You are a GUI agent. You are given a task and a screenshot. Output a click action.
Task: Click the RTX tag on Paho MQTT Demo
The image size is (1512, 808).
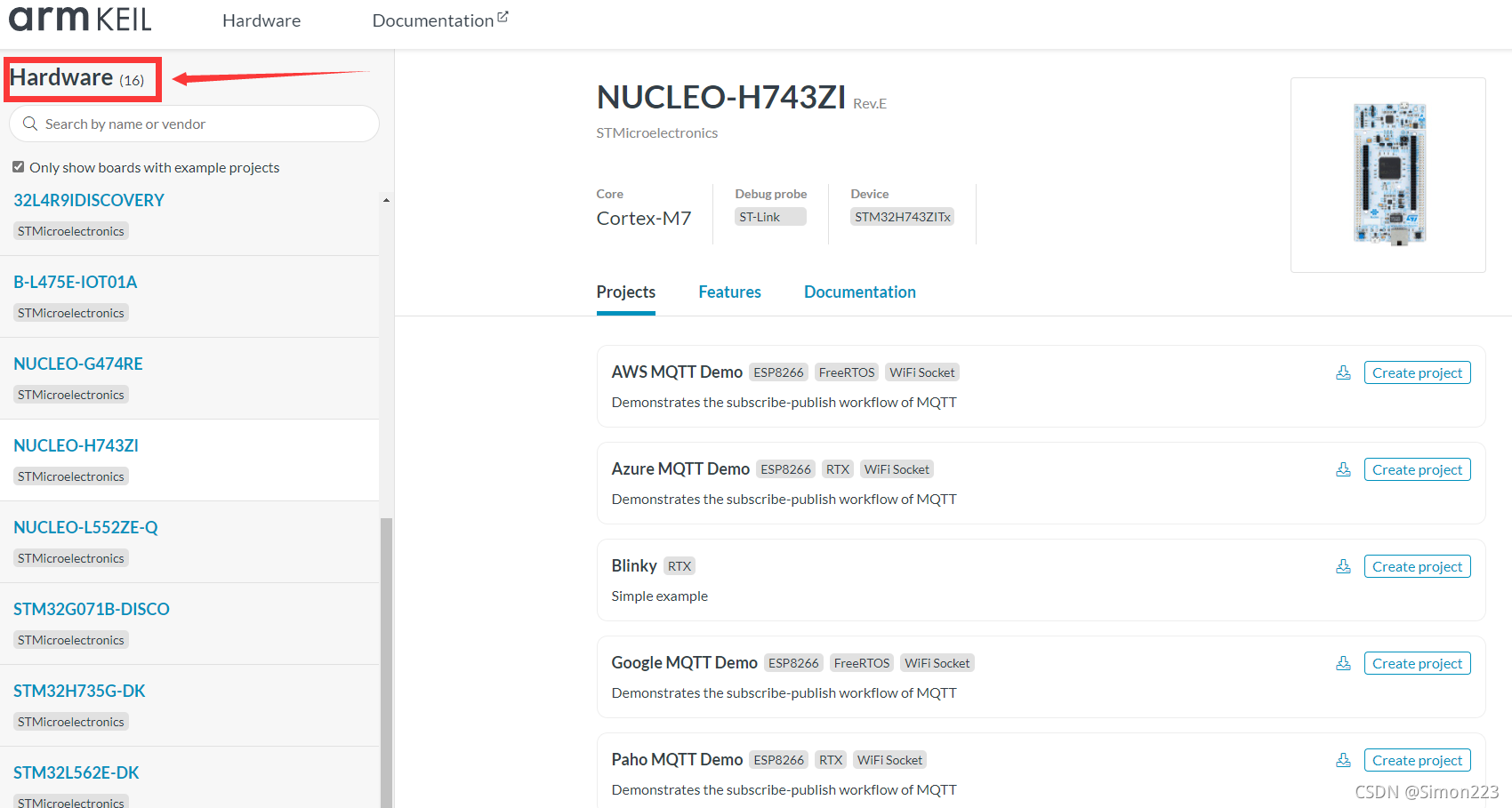point(831,760)
